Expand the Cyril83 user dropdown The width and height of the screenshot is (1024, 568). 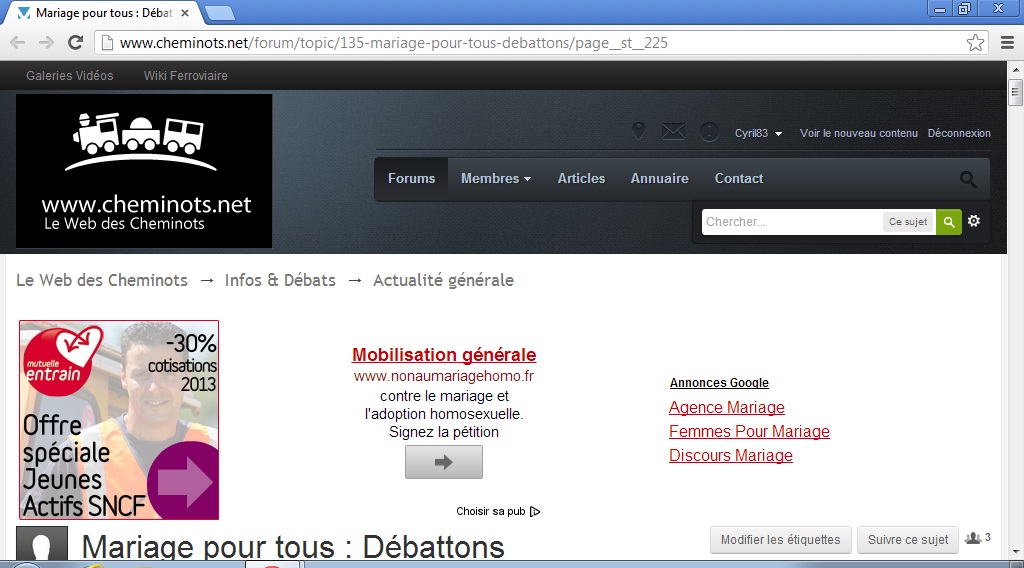[758, 133]
